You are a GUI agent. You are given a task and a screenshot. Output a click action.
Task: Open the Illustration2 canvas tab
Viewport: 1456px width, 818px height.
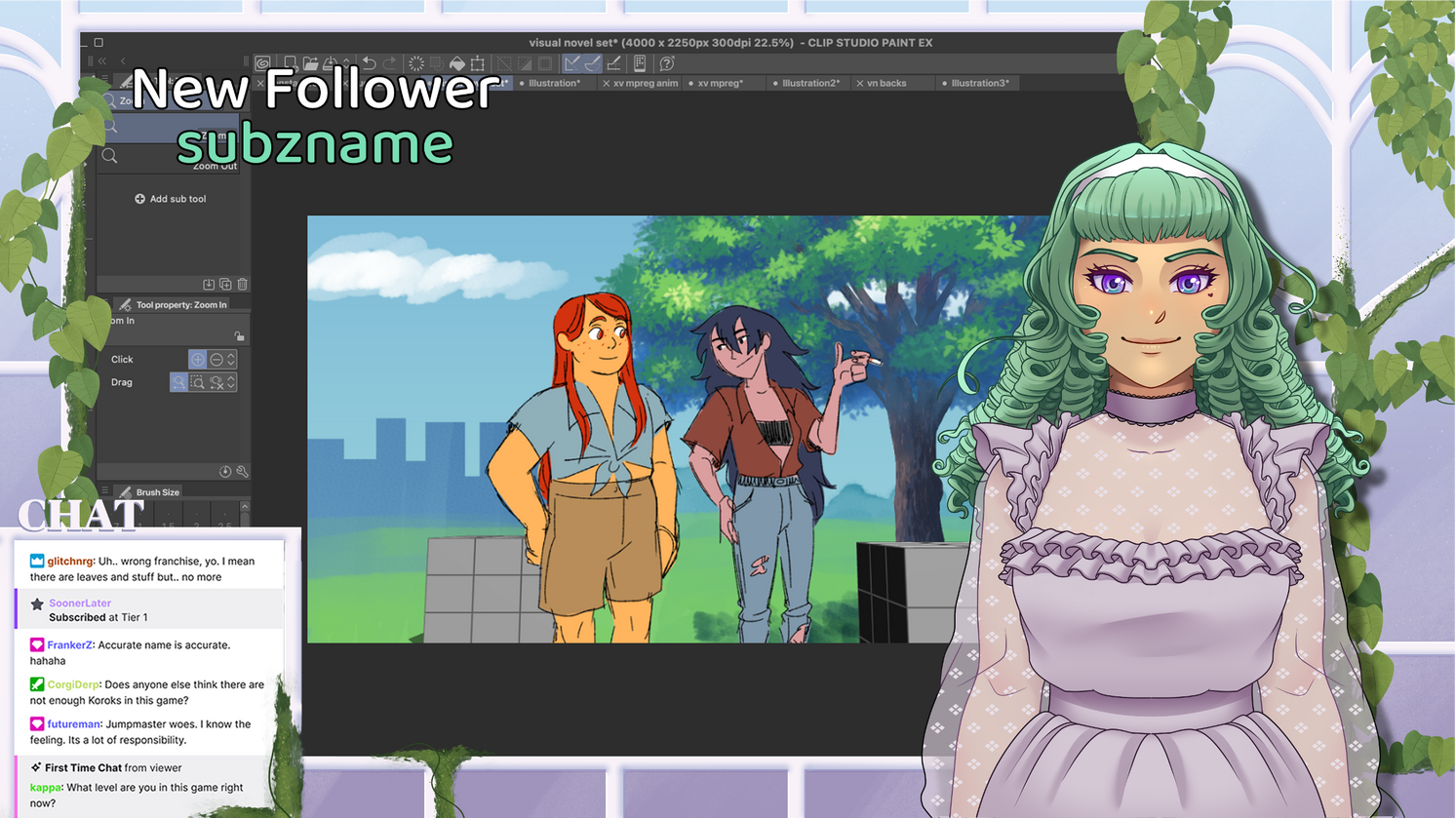click(x=807, y=83)
